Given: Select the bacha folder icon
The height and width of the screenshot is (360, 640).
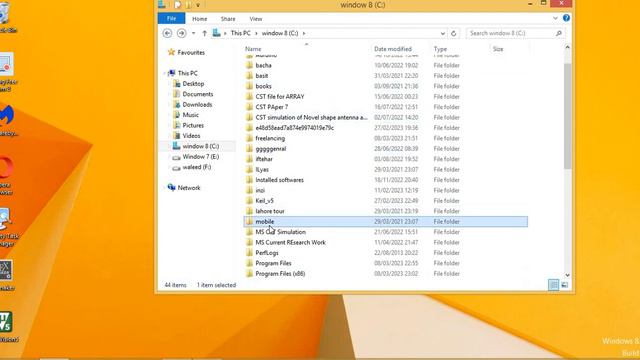Looking at the screenshot, I should point(249,65).
